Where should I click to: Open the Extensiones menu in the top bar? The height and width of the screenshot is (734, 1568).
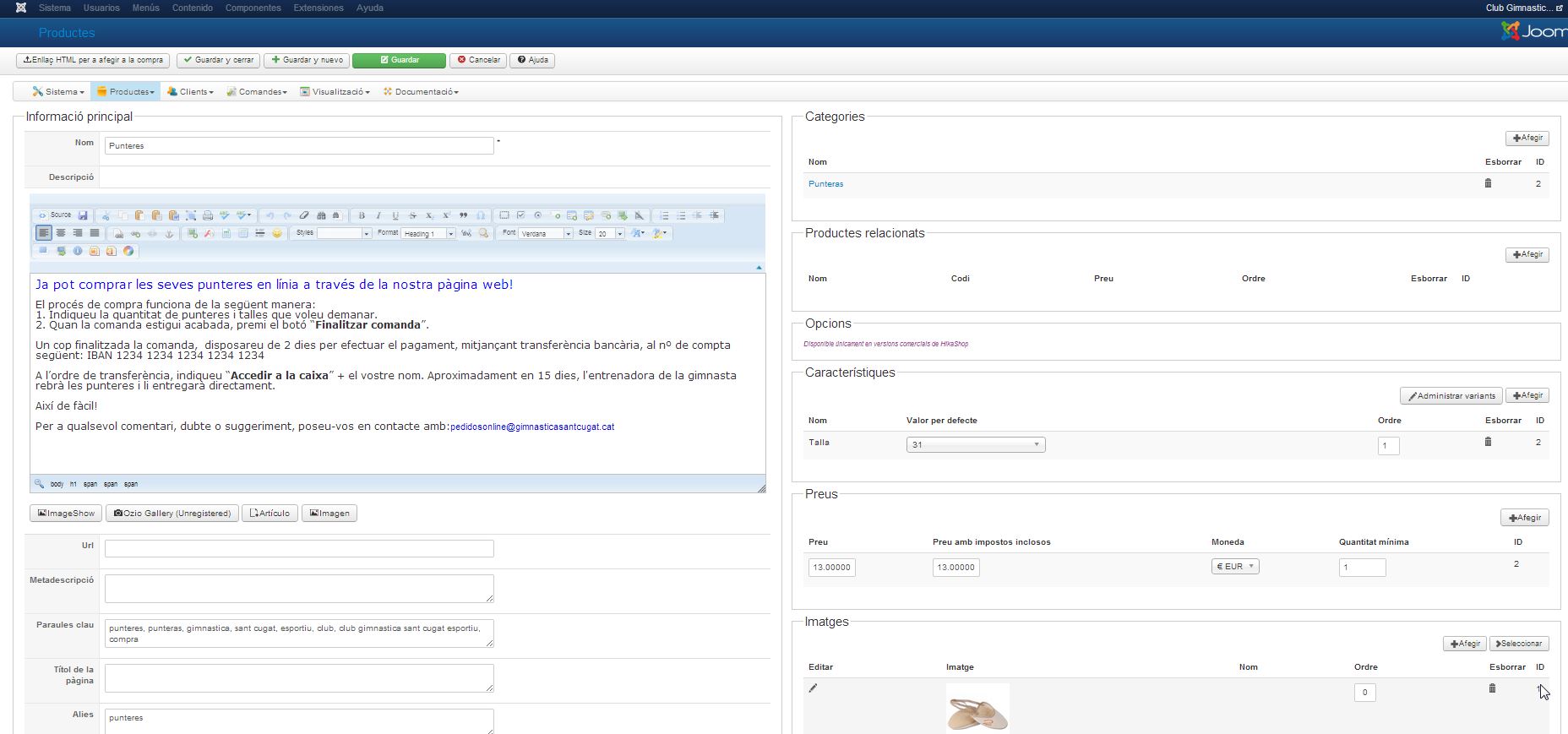[318, 8]
